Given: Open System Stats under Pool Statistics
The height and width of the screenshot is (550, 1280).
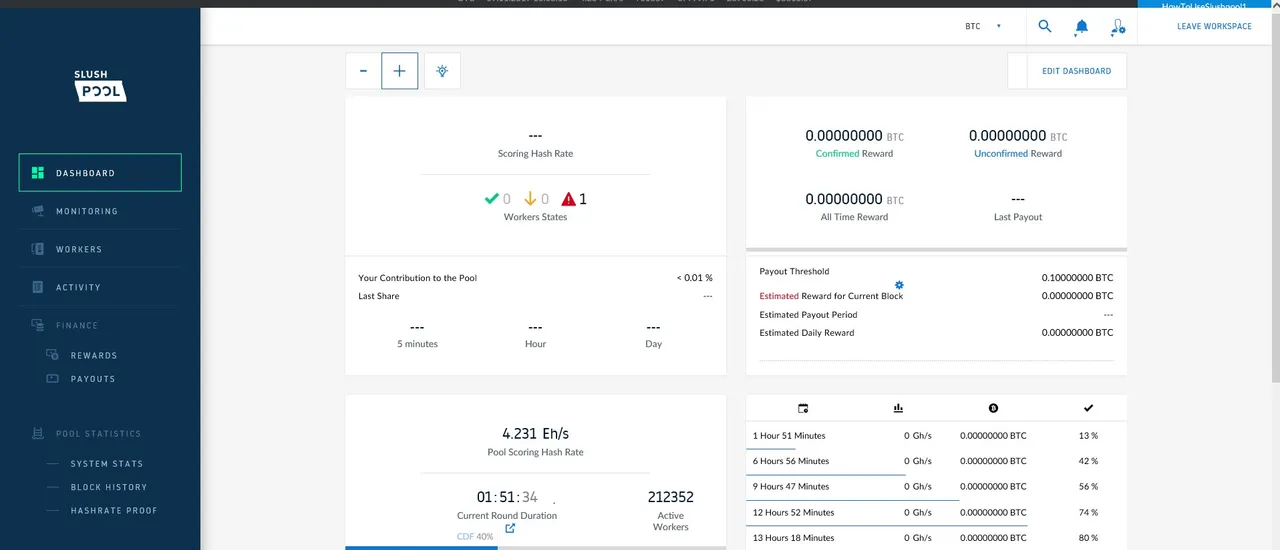Looking at the screenshot, I should [x=107, y=464].
